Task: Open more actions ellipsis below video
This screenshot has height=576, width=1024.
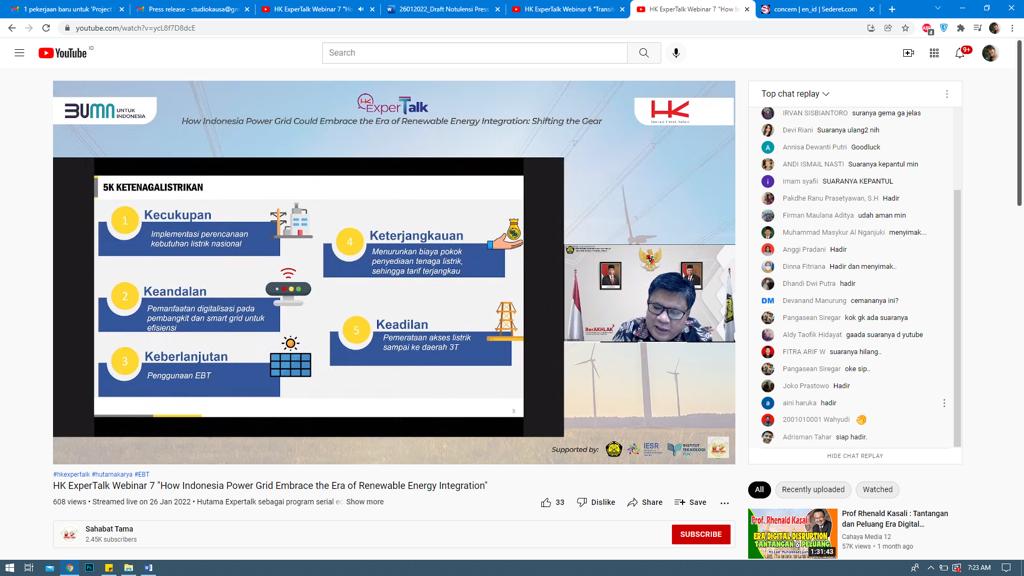Action: [725, 502]
